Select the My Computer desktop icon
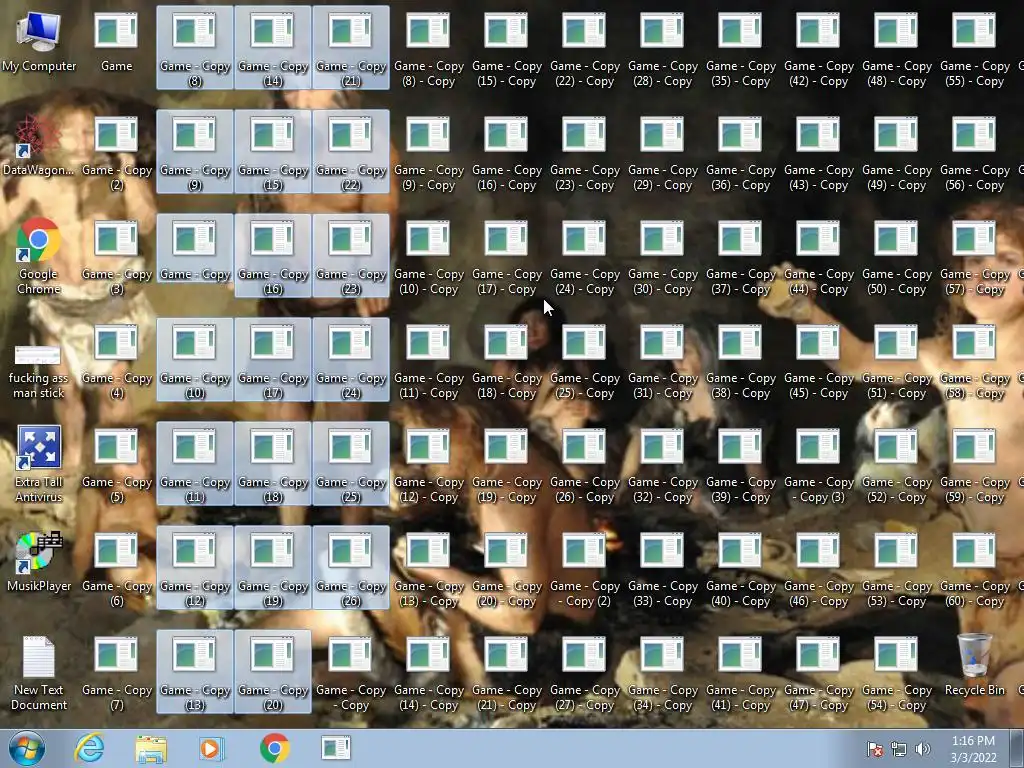Viewport: 1024px width, 768px height. point(39,42)
